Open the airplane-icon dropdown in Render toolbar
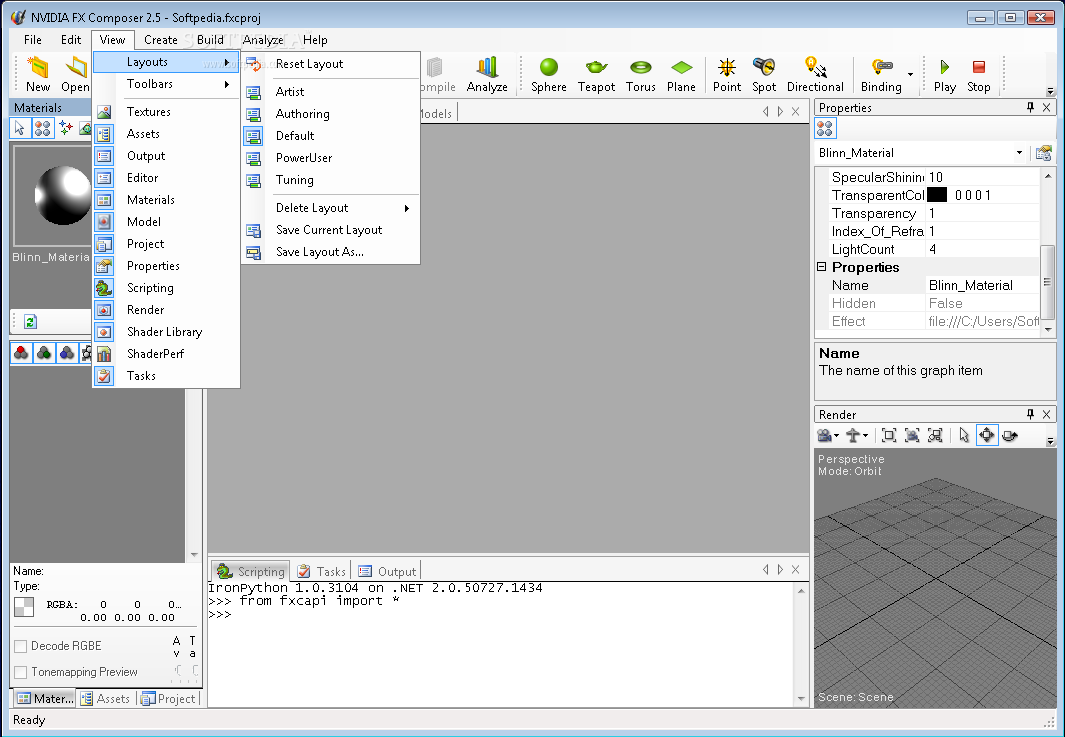This screenshot has height=737, width=1065. 865,436
